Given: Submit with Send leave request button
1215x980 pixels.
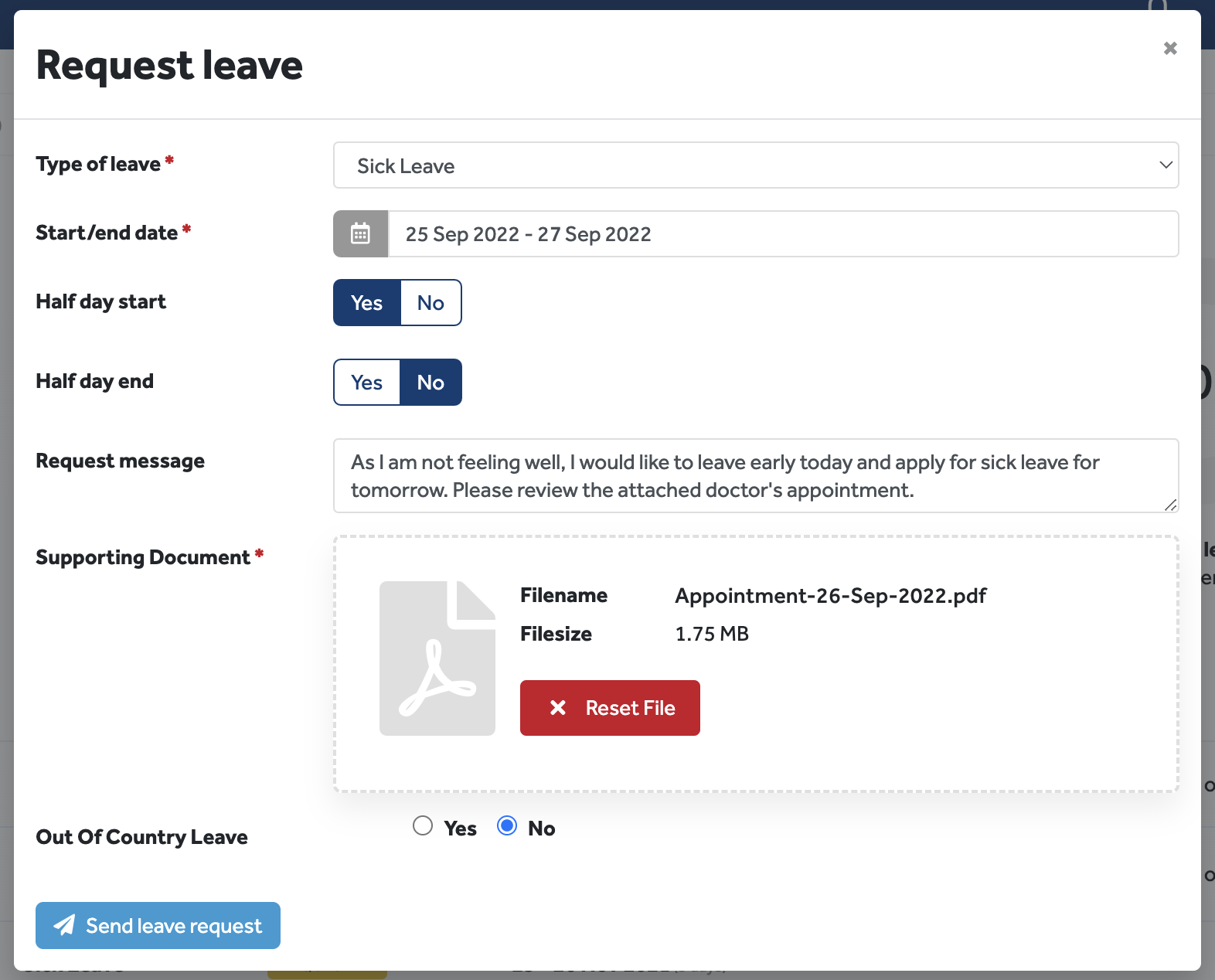Looking at the screenshot, I should tap(158, 925).
